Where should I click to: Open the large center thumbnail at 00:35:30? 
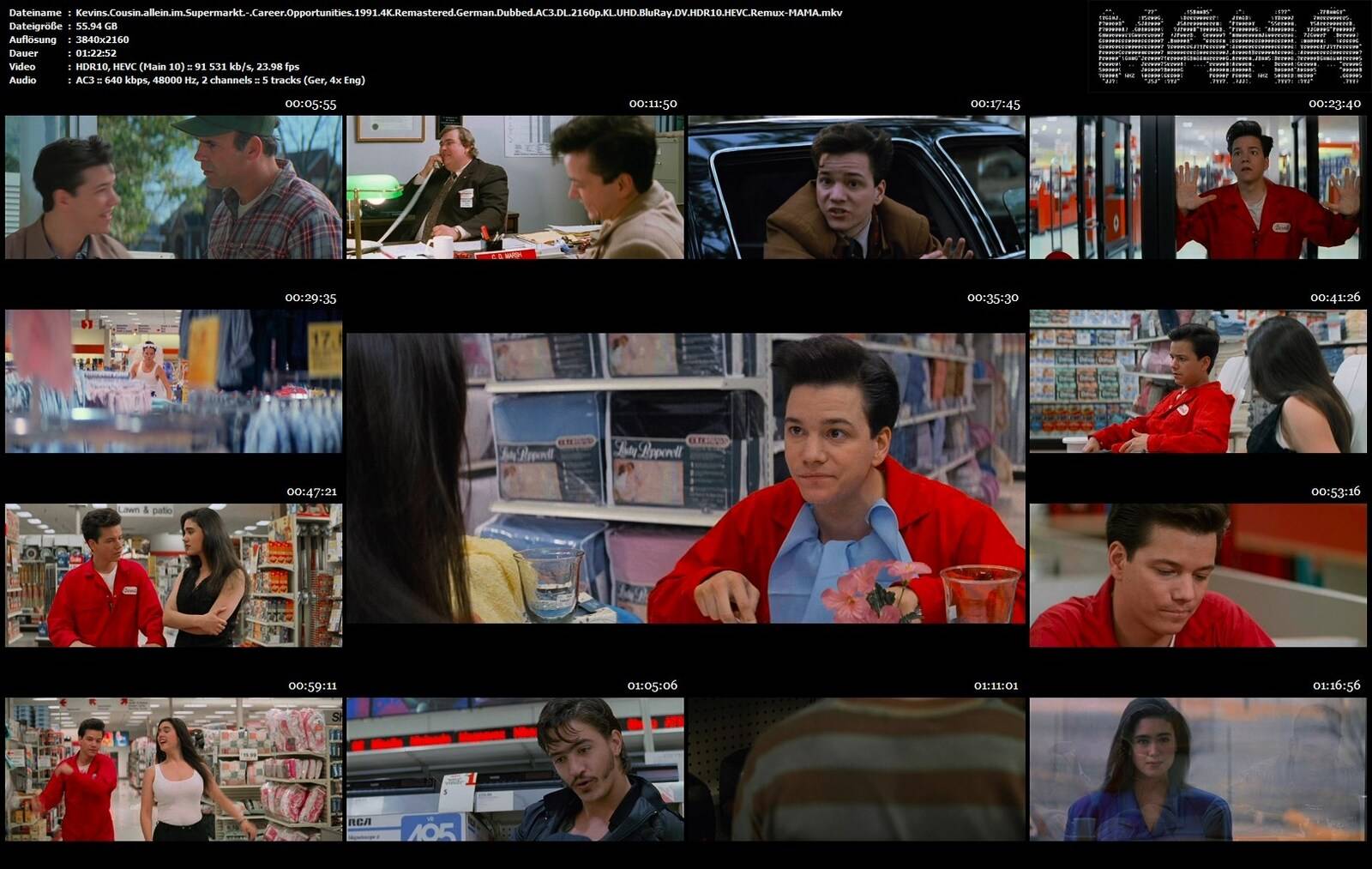point(686,478)
